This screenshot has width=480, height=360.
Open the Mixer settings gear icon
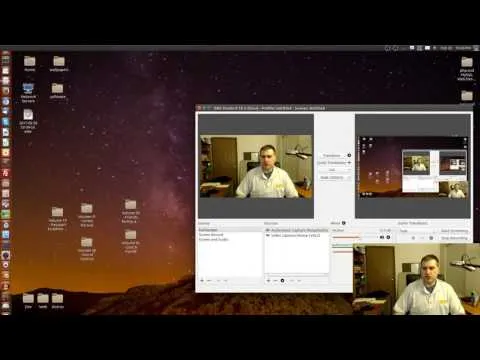point(344,223)
